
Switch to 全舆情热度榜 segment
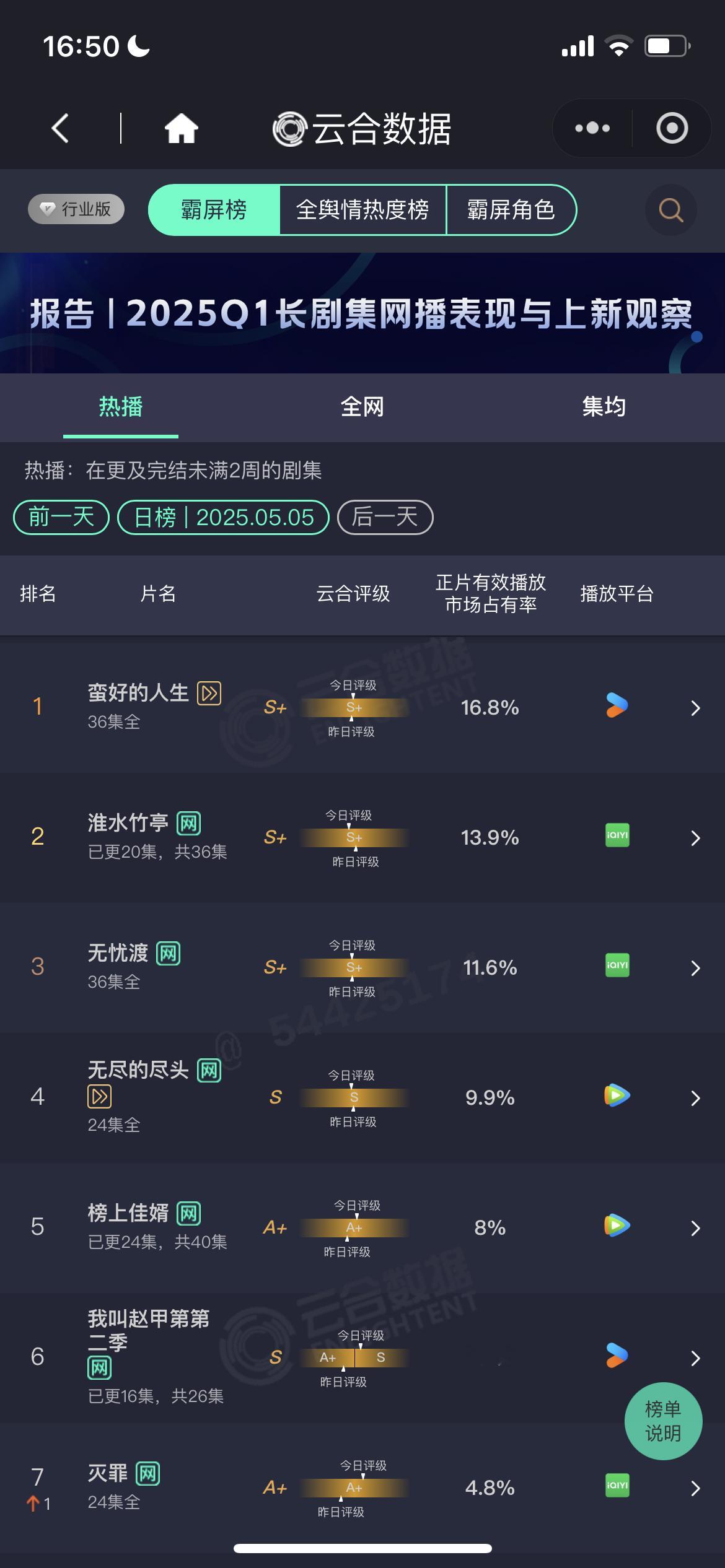click(362, 210)
